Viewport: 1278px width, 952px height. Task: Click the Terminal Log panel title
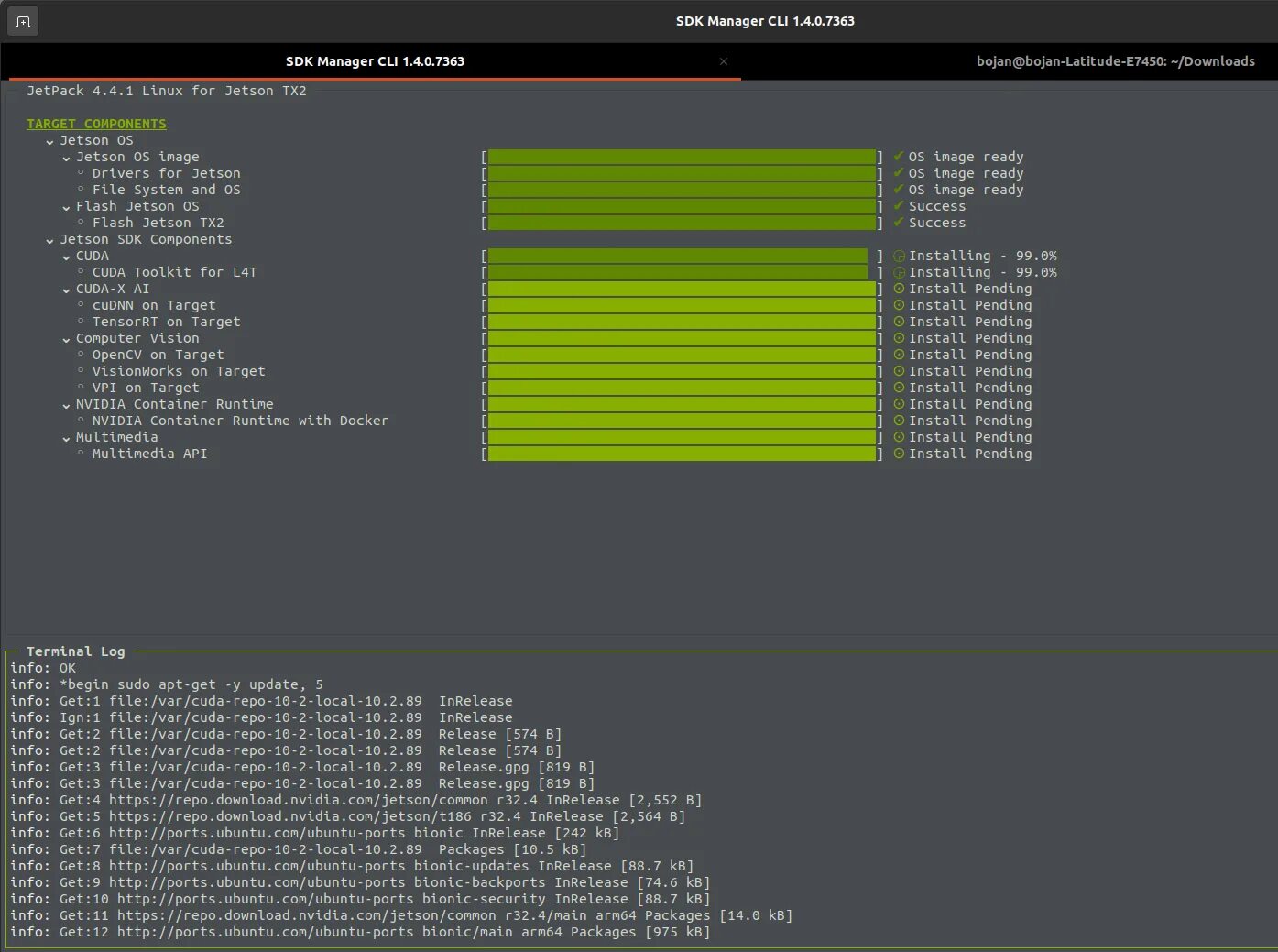75,651
